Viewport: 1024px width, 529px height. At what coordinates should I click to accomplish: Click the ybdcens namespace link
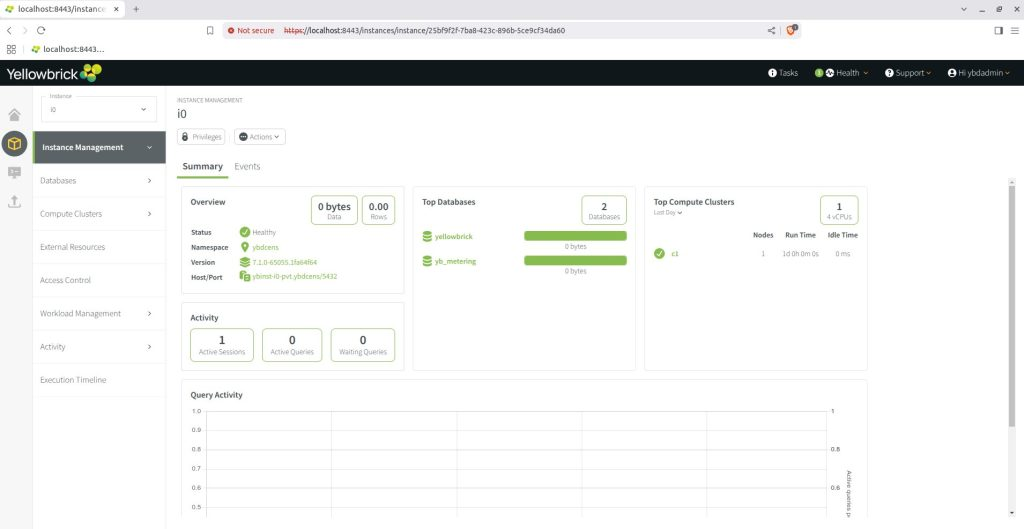click(266, 248)
